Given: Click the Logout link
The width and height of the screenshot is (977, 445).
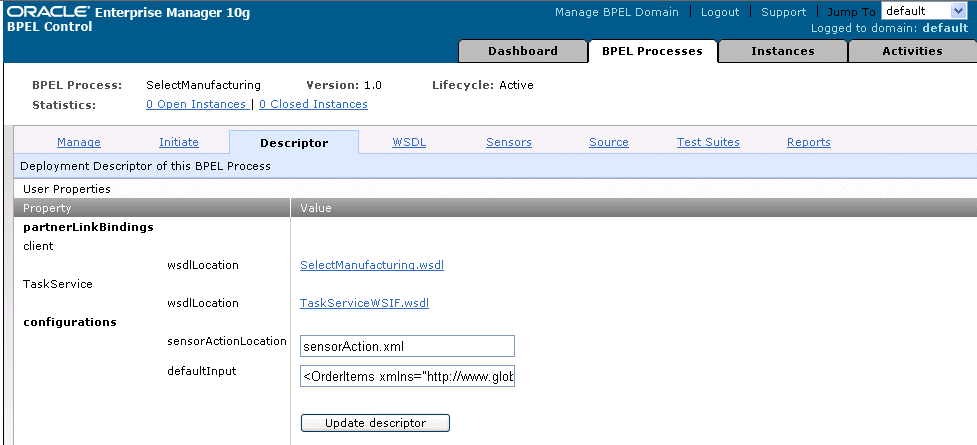Looking at the screenshot, I should tap(720, 12).
